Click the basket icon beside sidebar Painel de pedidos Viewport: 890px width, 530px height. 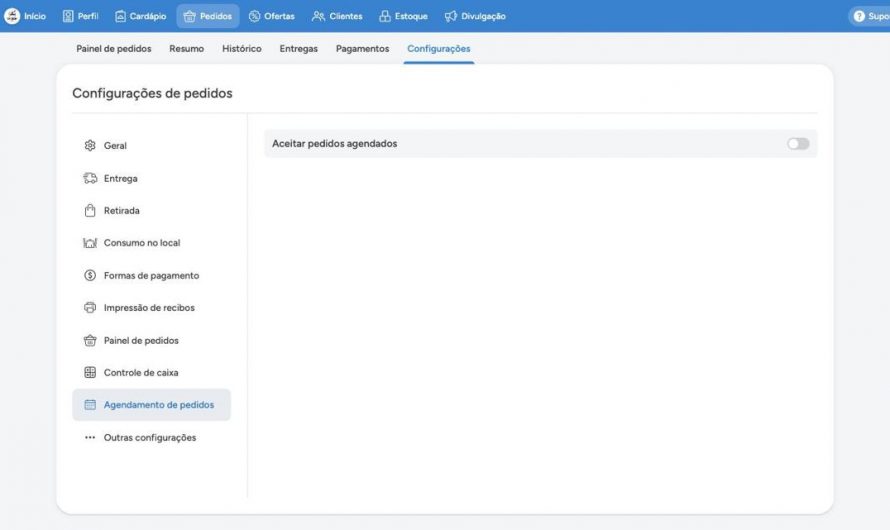tap(90, 340)
